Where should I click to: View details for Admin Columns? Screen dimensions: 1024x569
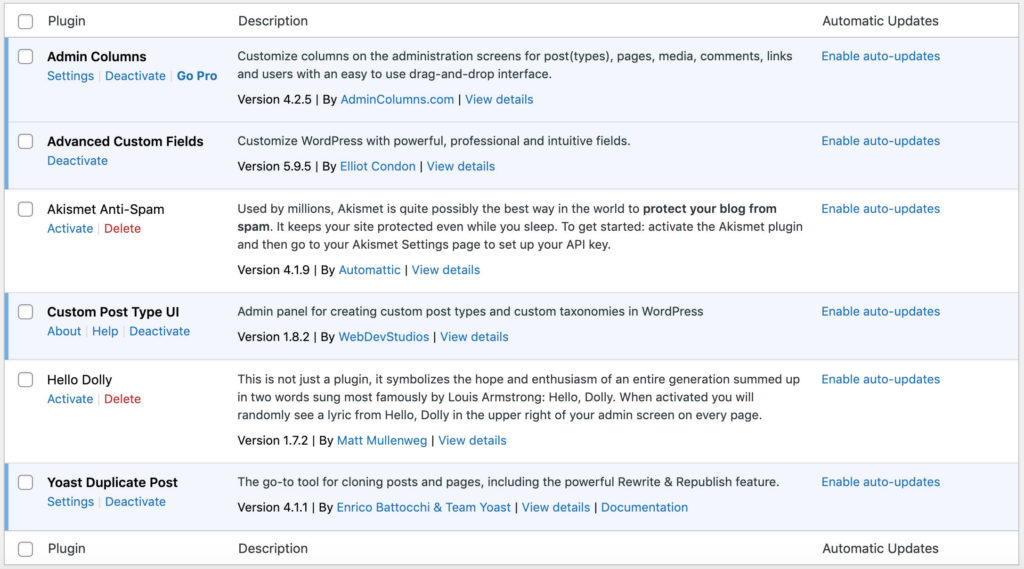(499, 99)
